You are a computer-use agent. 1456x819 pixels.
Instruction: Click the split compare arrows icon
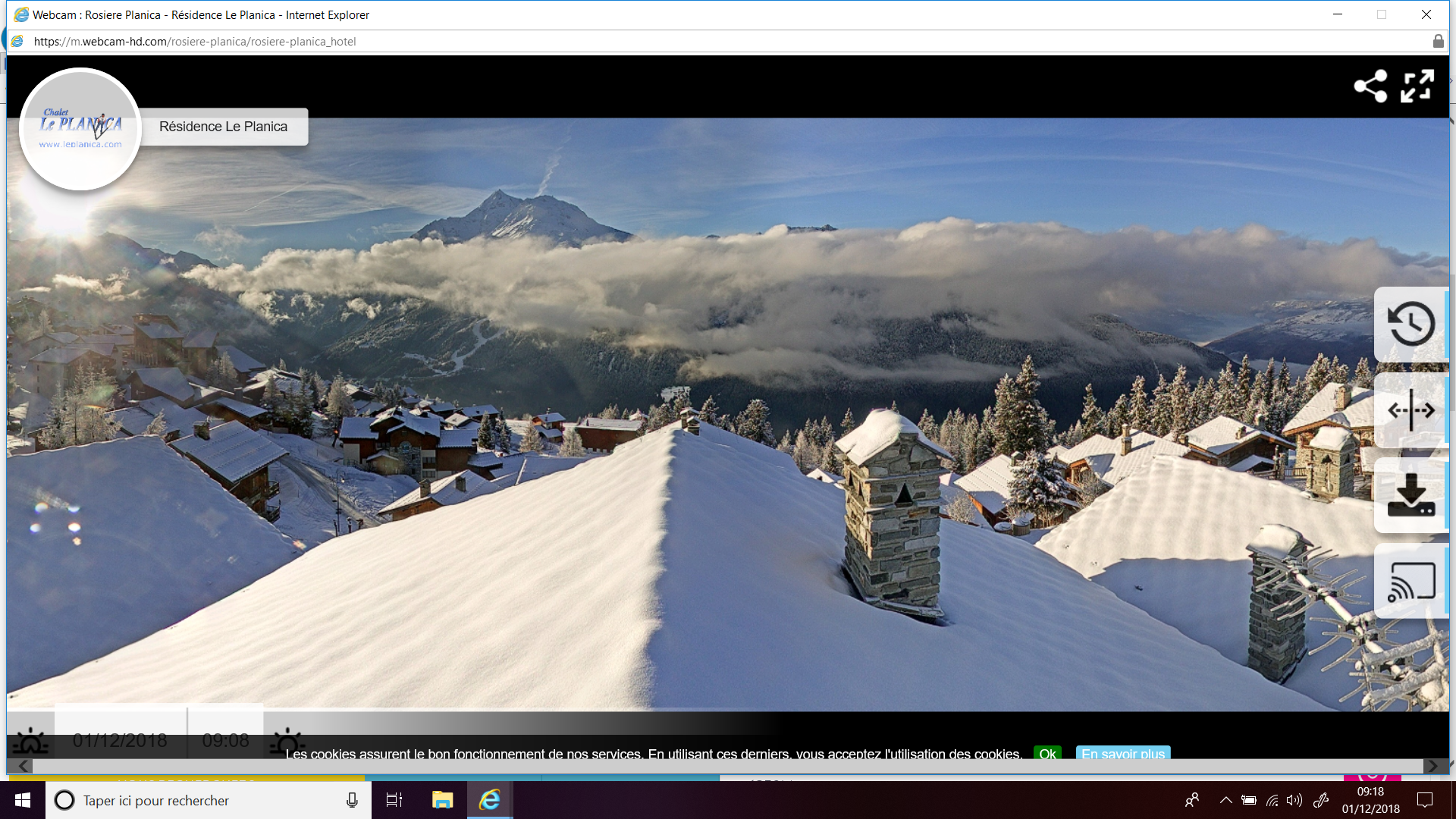pyautogui.click(x=1410, y=410)
